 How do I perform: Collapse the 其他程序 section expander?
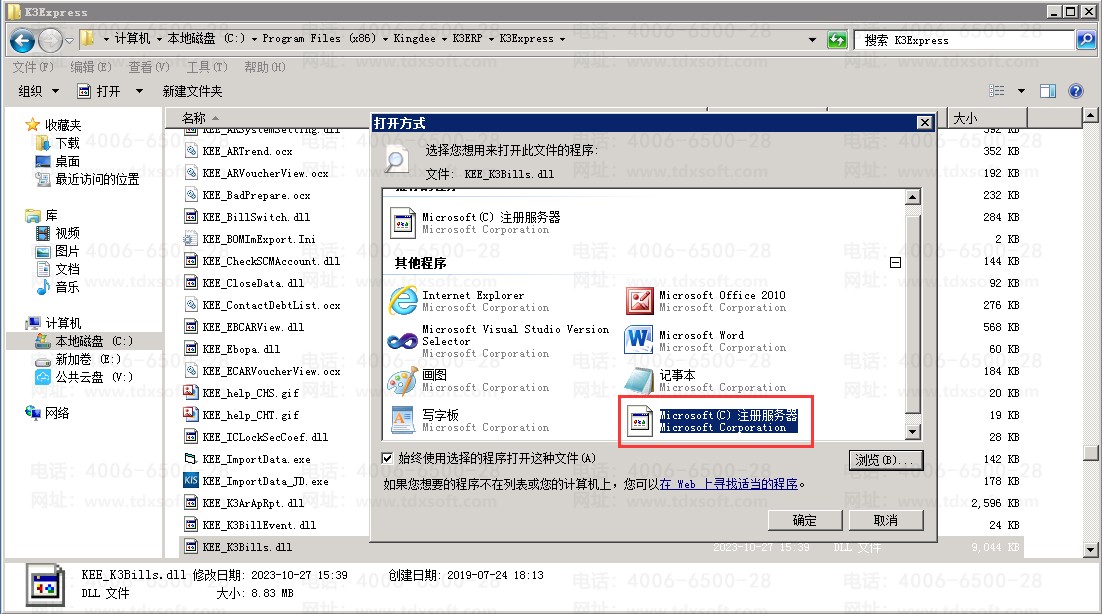pyautogui.click(x=895, y=263)
